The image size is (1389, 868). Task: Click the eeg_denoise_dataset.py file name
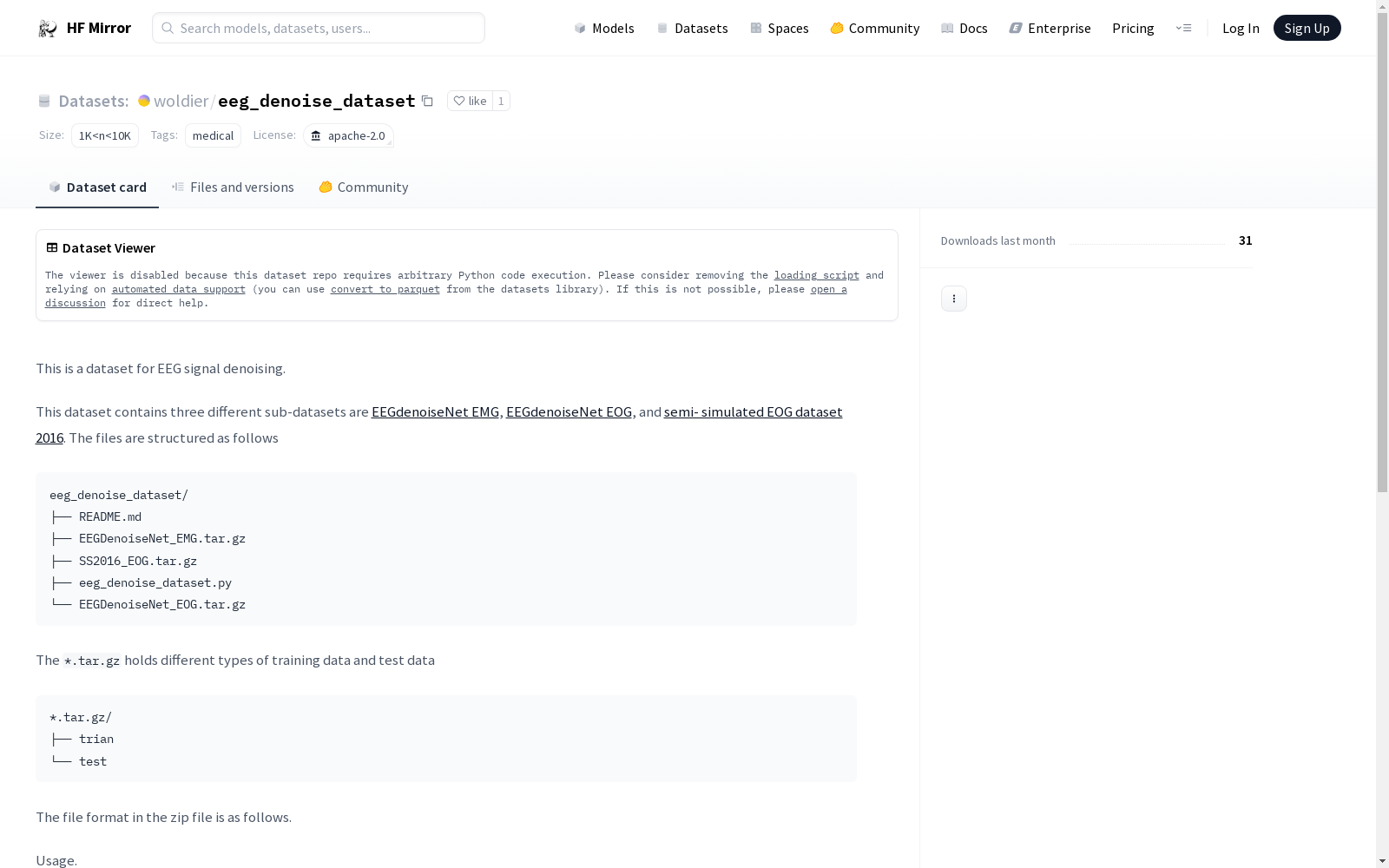[x=155, y=582]
